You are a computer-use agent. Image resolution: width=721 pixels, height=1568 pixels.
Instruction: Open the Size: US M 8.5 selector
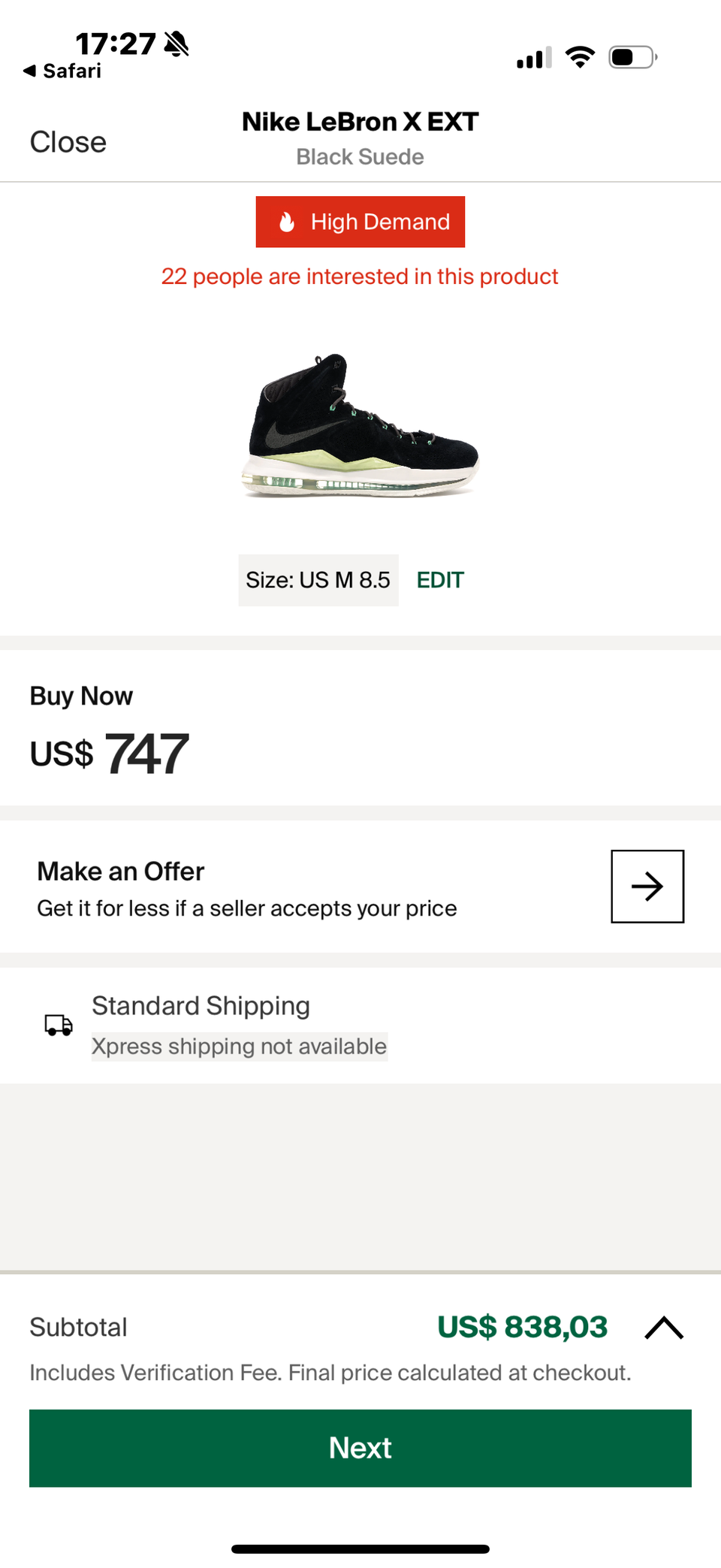point(318,580)
